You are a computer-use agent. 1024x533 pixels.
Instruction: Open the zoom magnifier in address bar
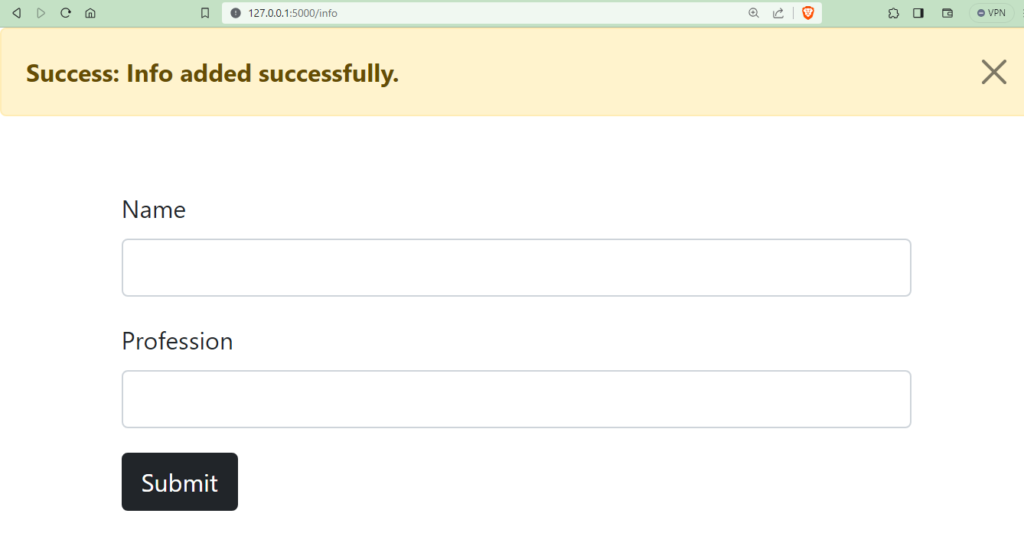tap(754, 13)
